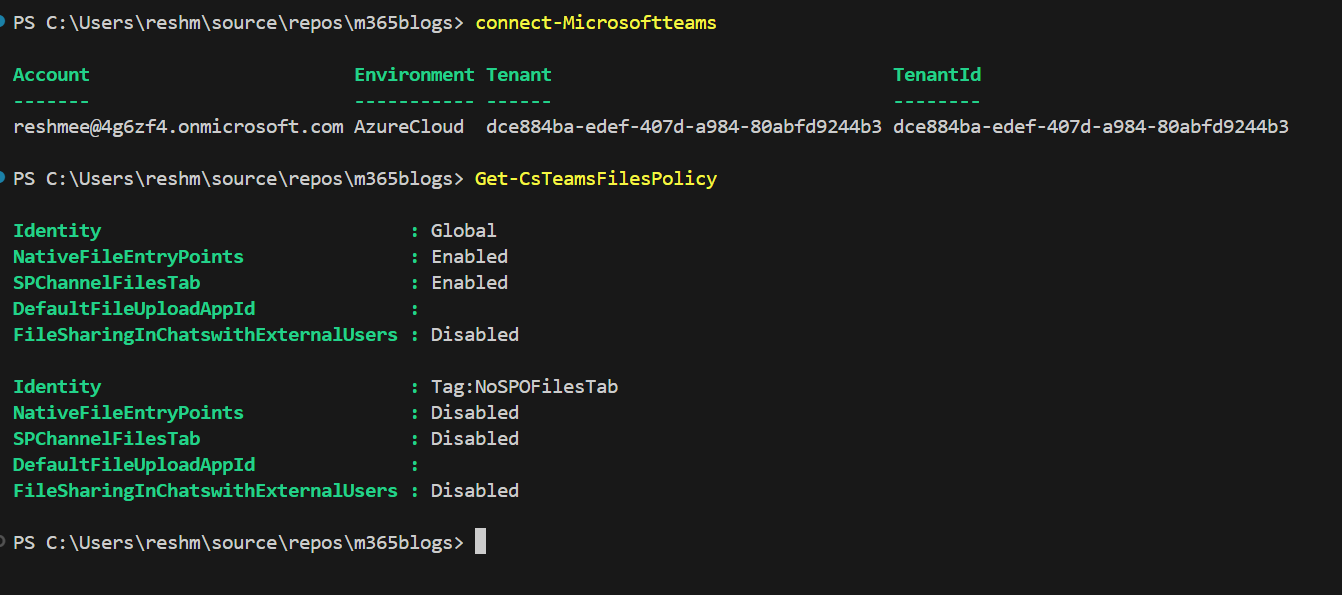Click the reshmee@4g6zf4.onmicrosoft.com account value
The width and height of the screenshot is (1342, 595).
point(178,127)
